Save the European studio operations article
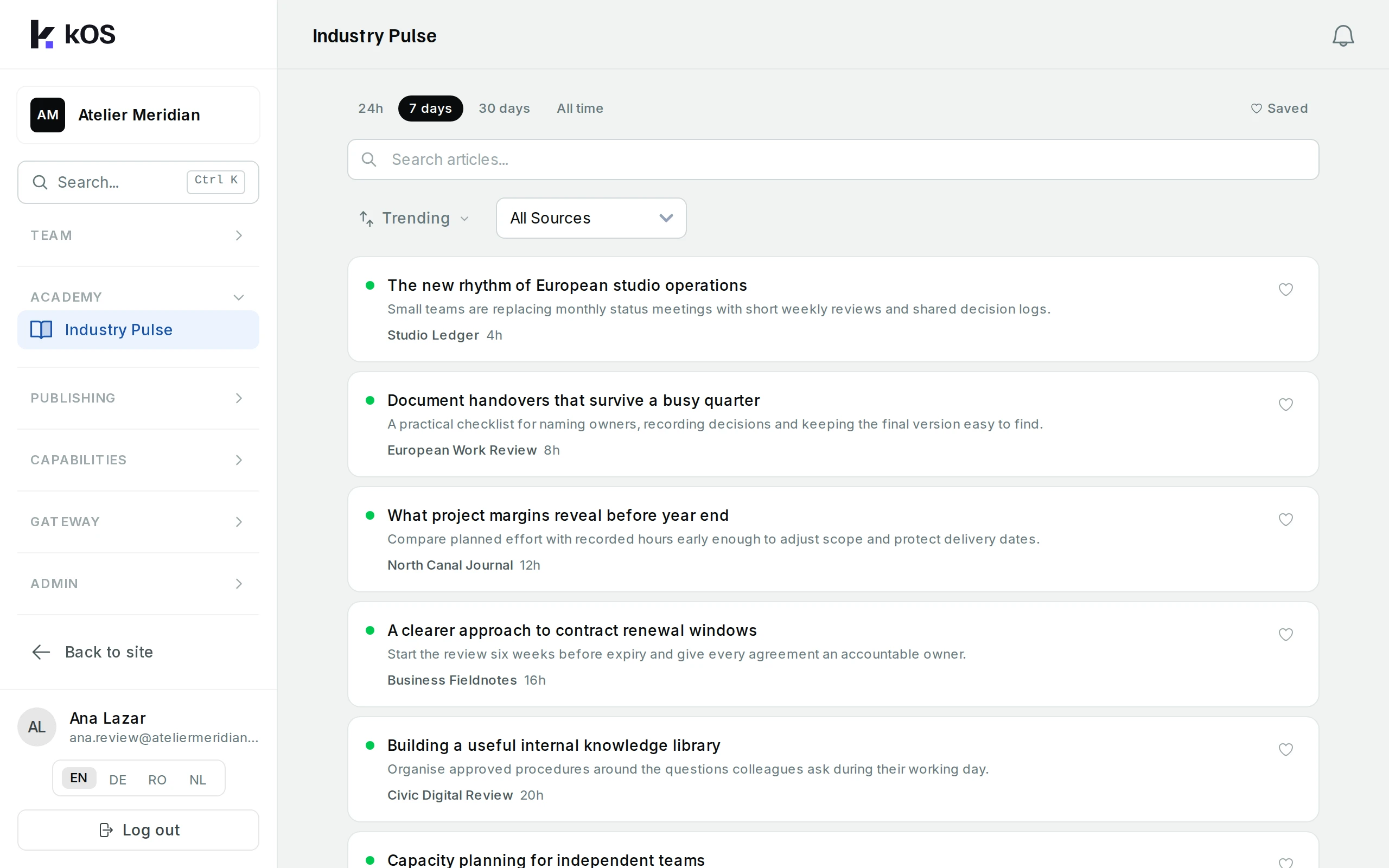 [1286, 289]
